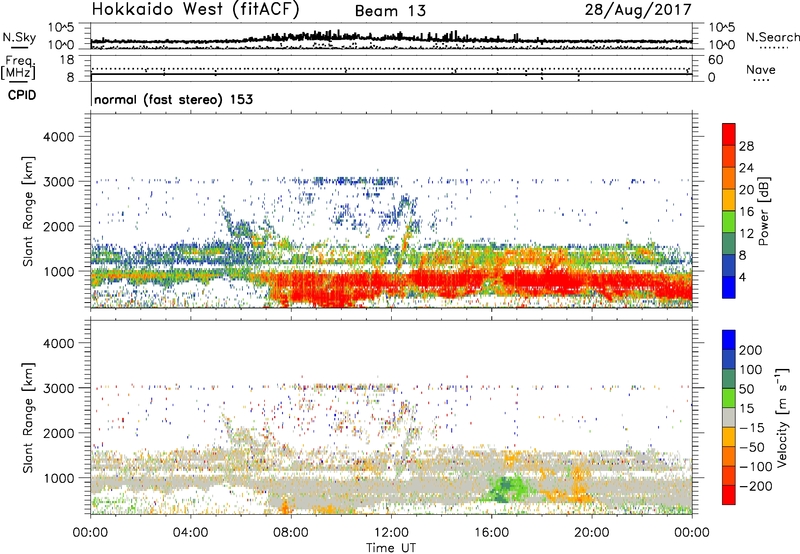Click the '50' velocity colorbar tick
800x554 pixels.
(x=746, y=389)
